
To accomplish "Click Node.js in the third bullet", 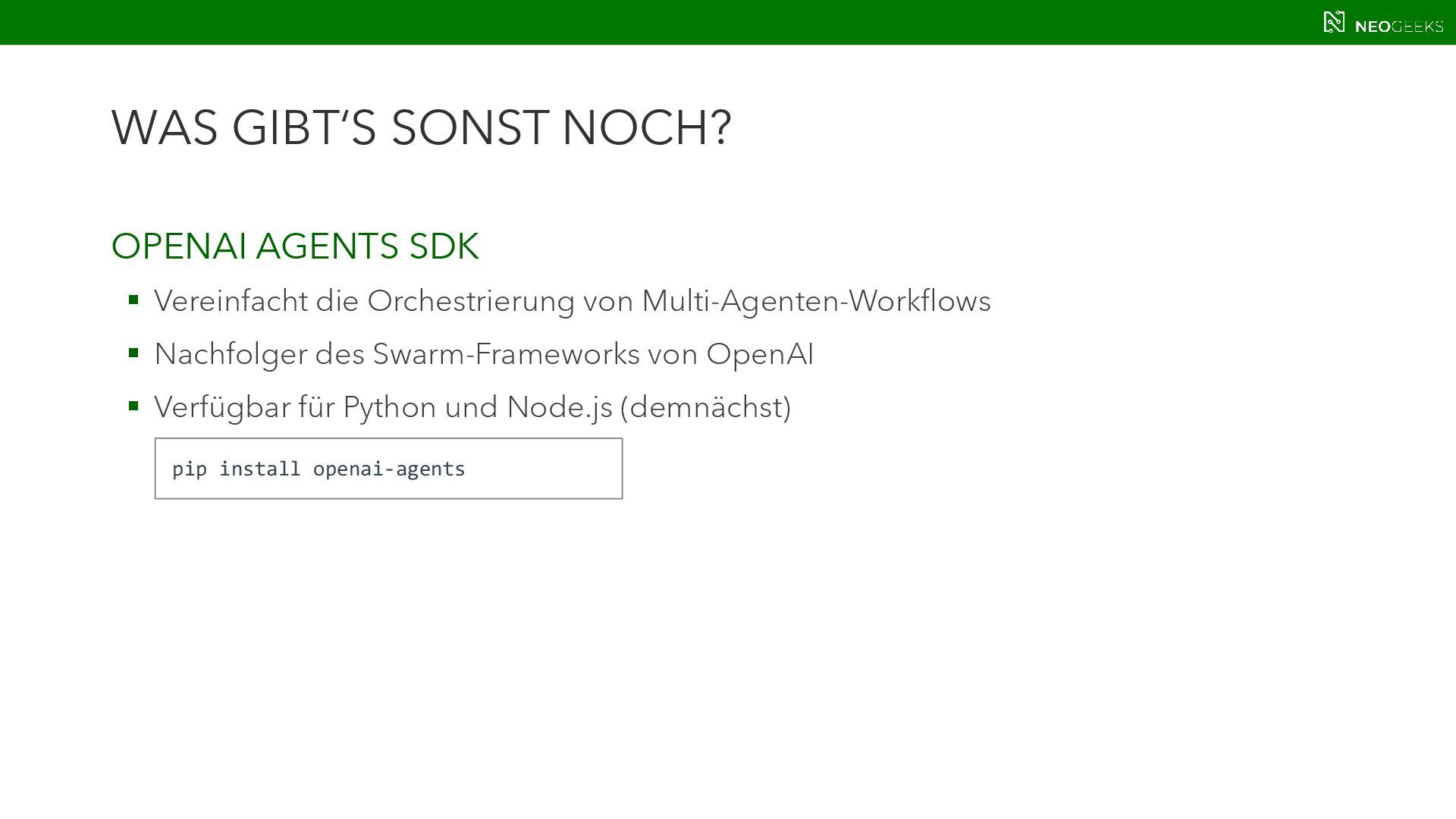I will [560, 407].
